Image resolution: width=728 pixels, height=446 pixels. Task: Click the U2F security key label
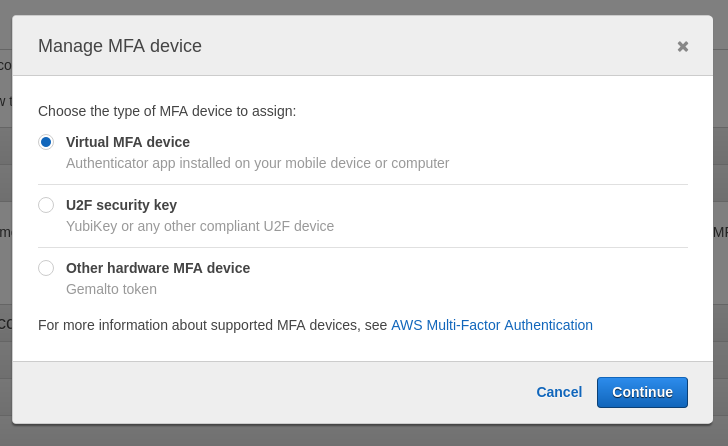coord(121,205)
